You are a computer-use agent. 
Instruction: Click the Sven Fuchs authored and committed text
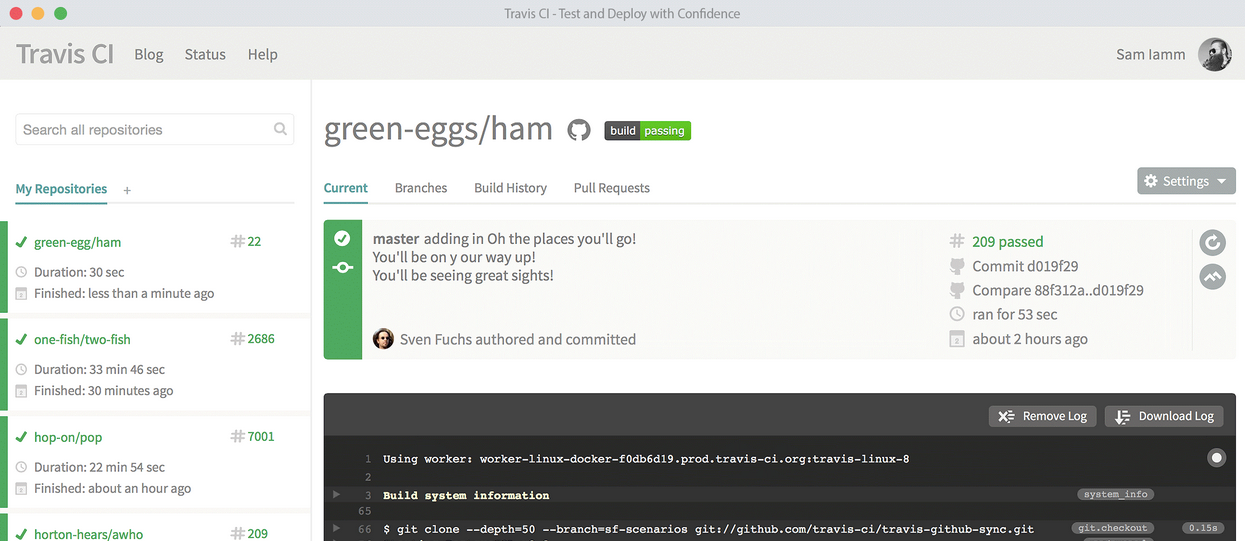(x=518, y=339)
